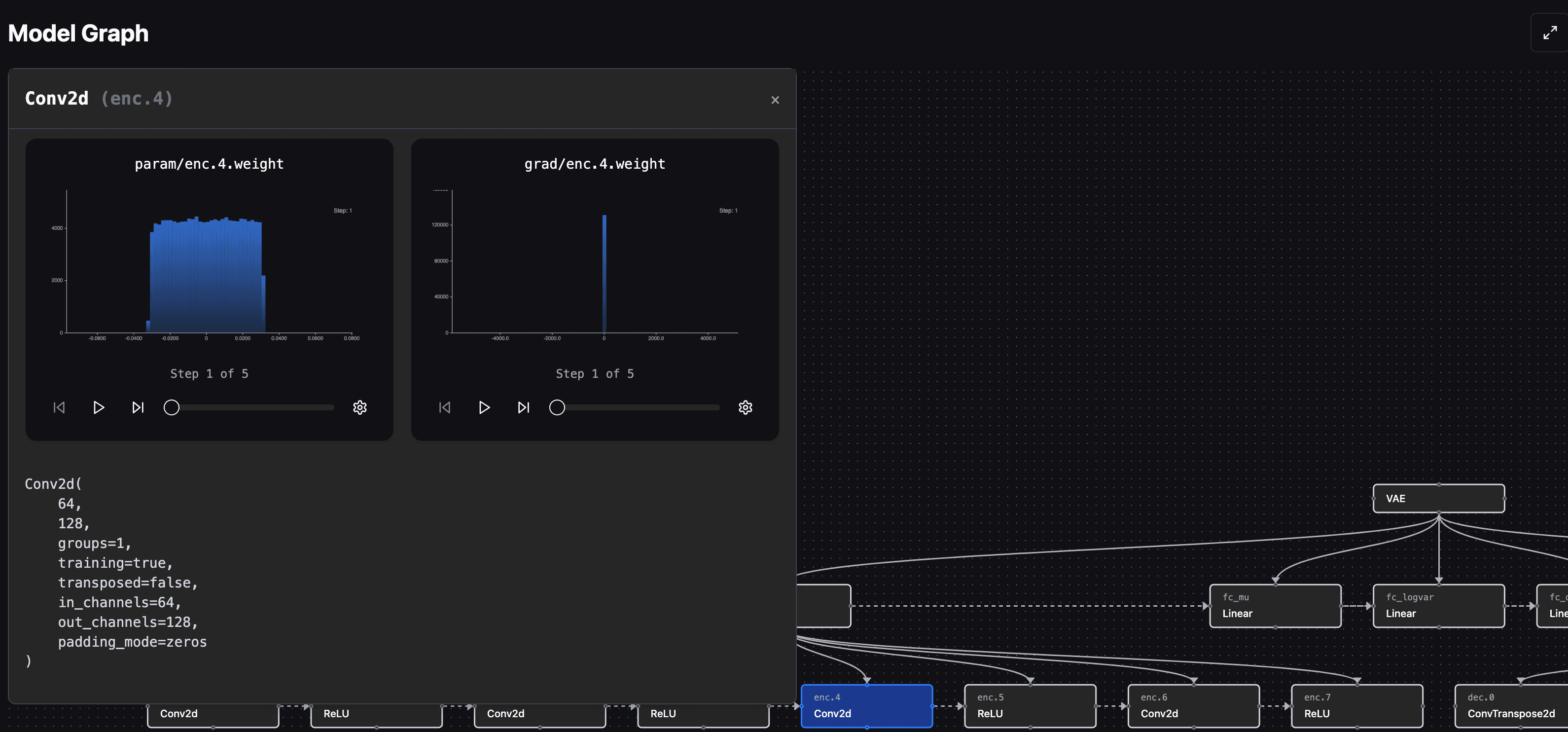Select the leftmost Conv2d node at bottom
The height and width of the screenshot is (732, 1568).
pyautogui.click(x=213, y=713)
